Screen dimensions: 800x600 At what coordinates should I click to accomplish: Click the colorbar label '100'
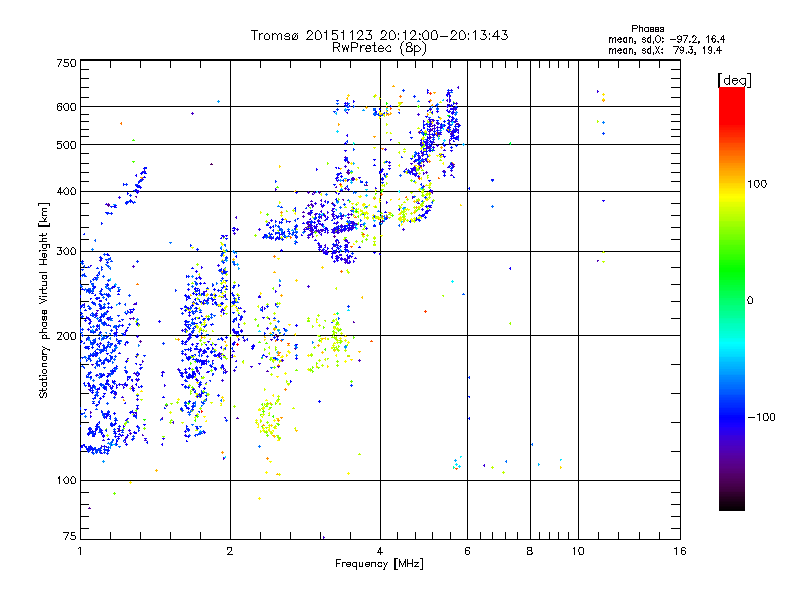(x=757, y=184)
